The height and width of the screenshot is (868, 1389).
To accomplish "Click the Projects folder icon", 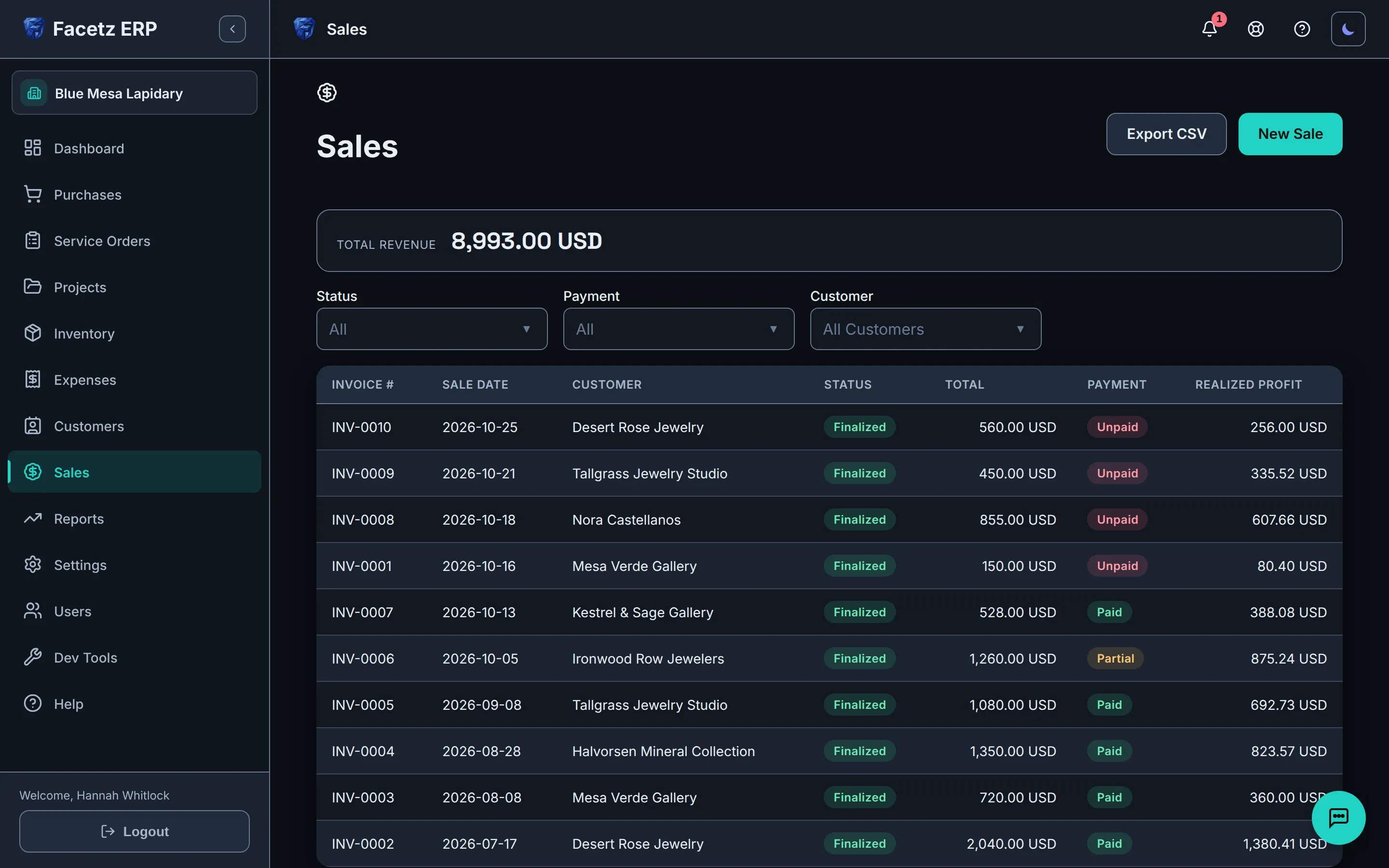I will (x=33, y=287).
